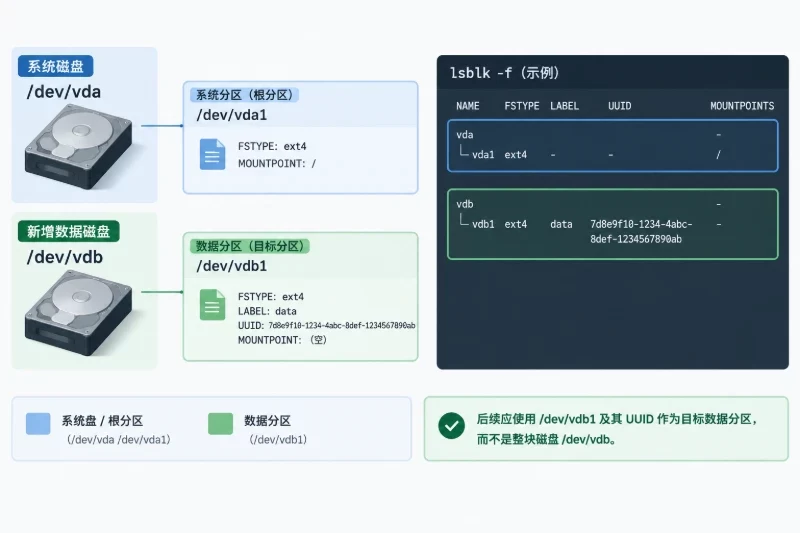Click the lsblk -f（示例）terminal title
The image size is (800, 533).
tap(505, 73)
